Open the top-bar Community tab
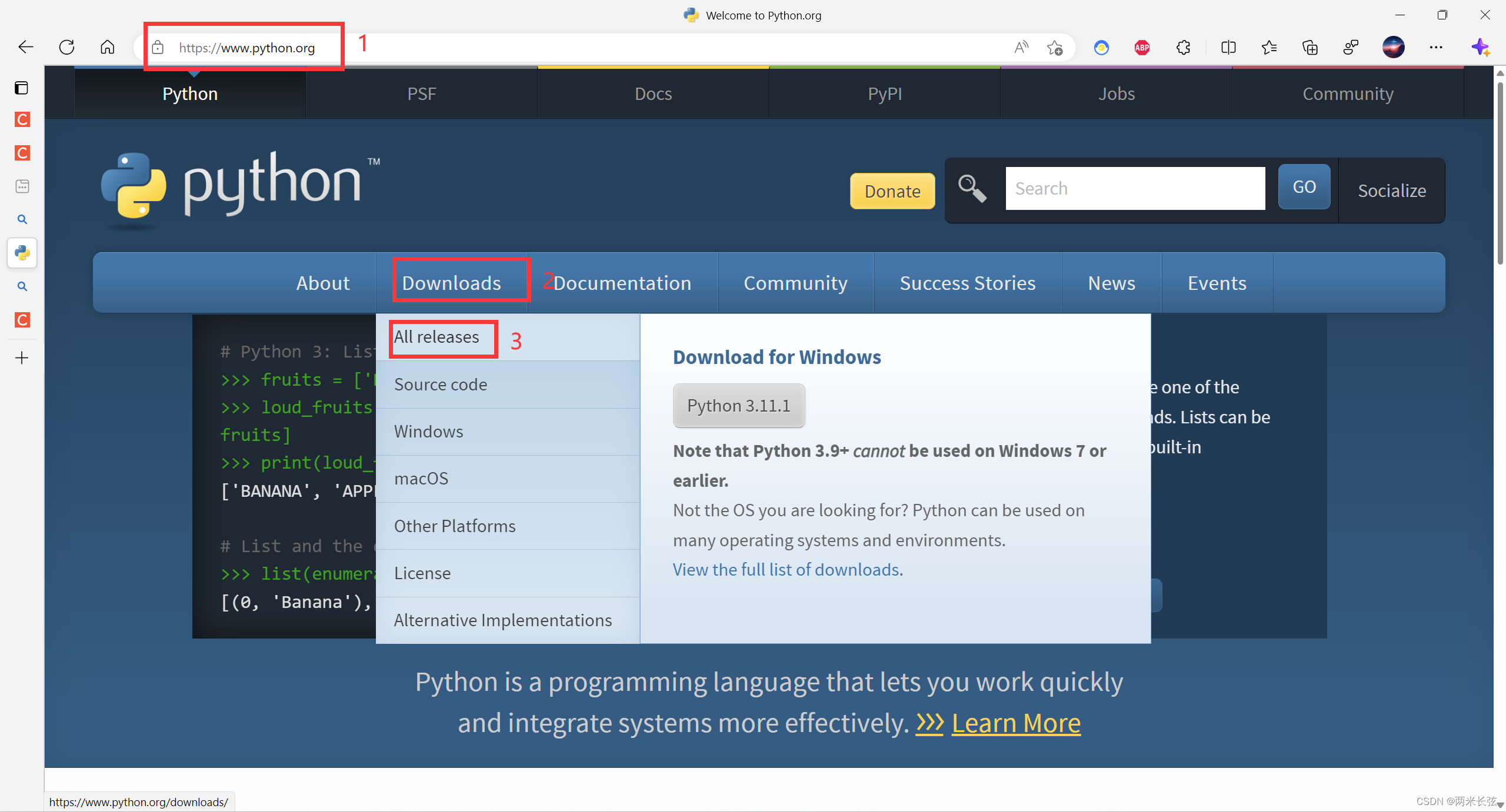1506x812 pixels. (1348, 93)
